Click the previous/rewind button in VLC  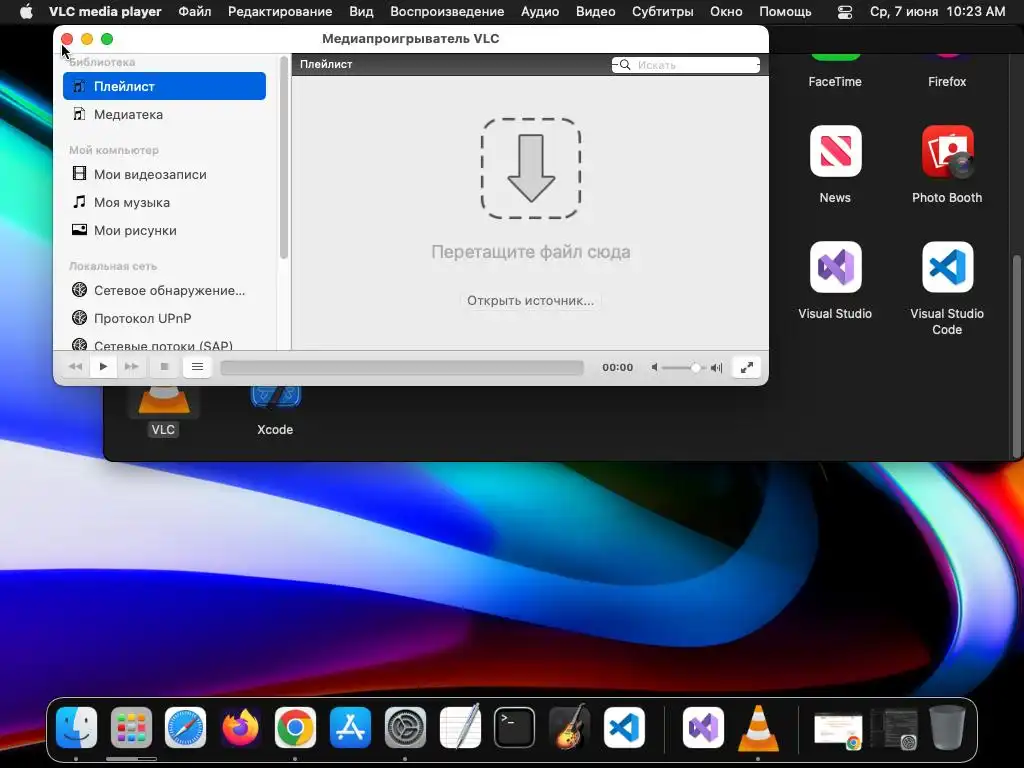click(x=76, y=367)
